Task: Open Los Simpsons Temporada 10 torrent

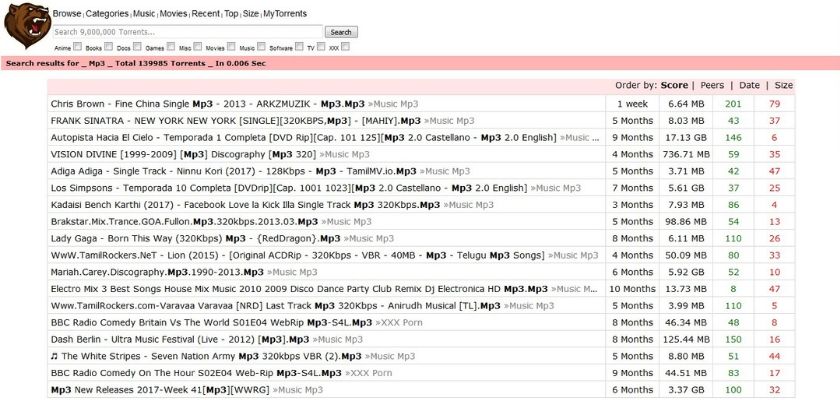Action: point(289,188)
